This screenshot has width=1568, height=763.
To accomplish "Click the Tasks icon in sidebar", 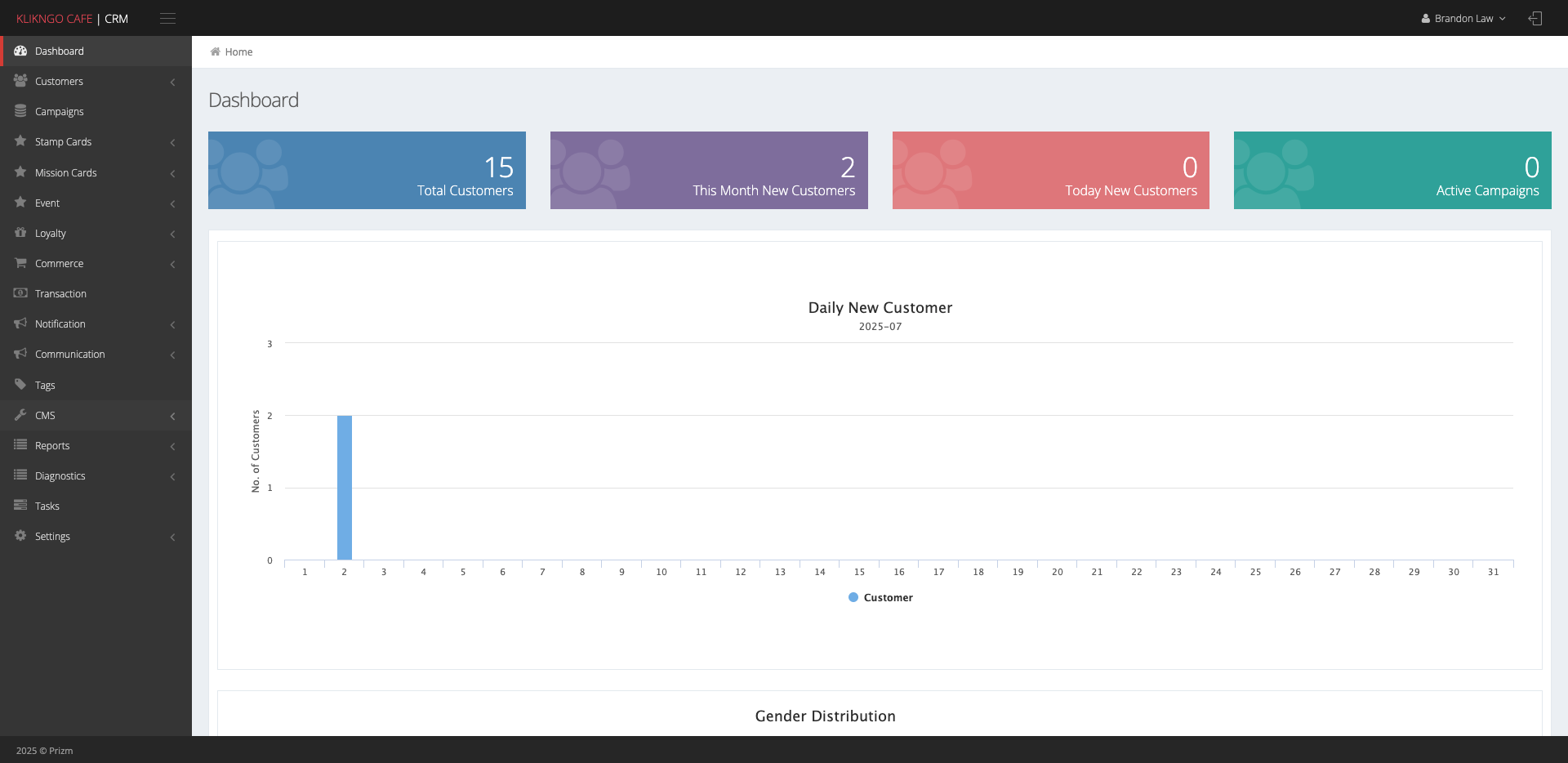I will pos(20,506).
